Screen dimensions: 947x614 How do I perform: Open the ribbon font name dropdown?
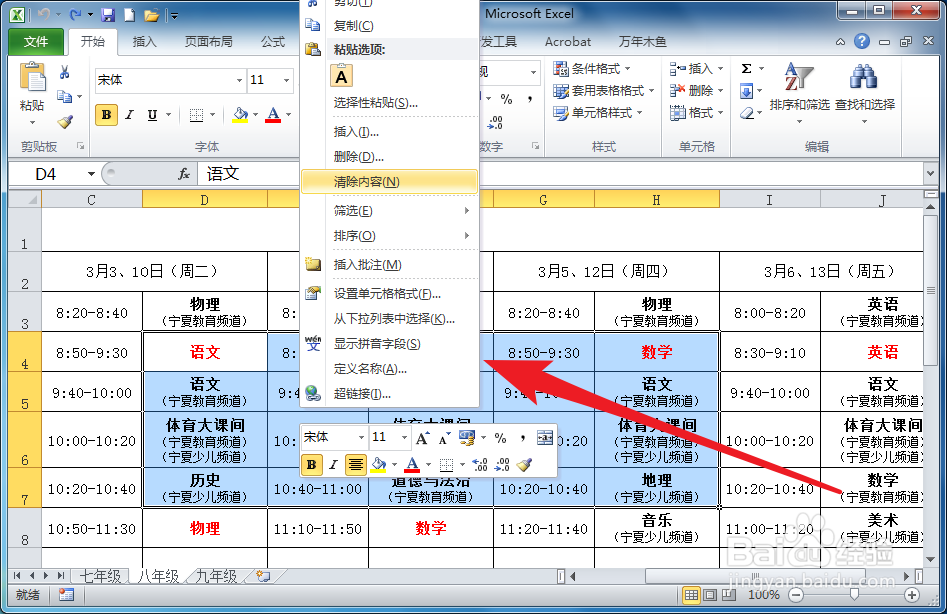coord(239,80)
